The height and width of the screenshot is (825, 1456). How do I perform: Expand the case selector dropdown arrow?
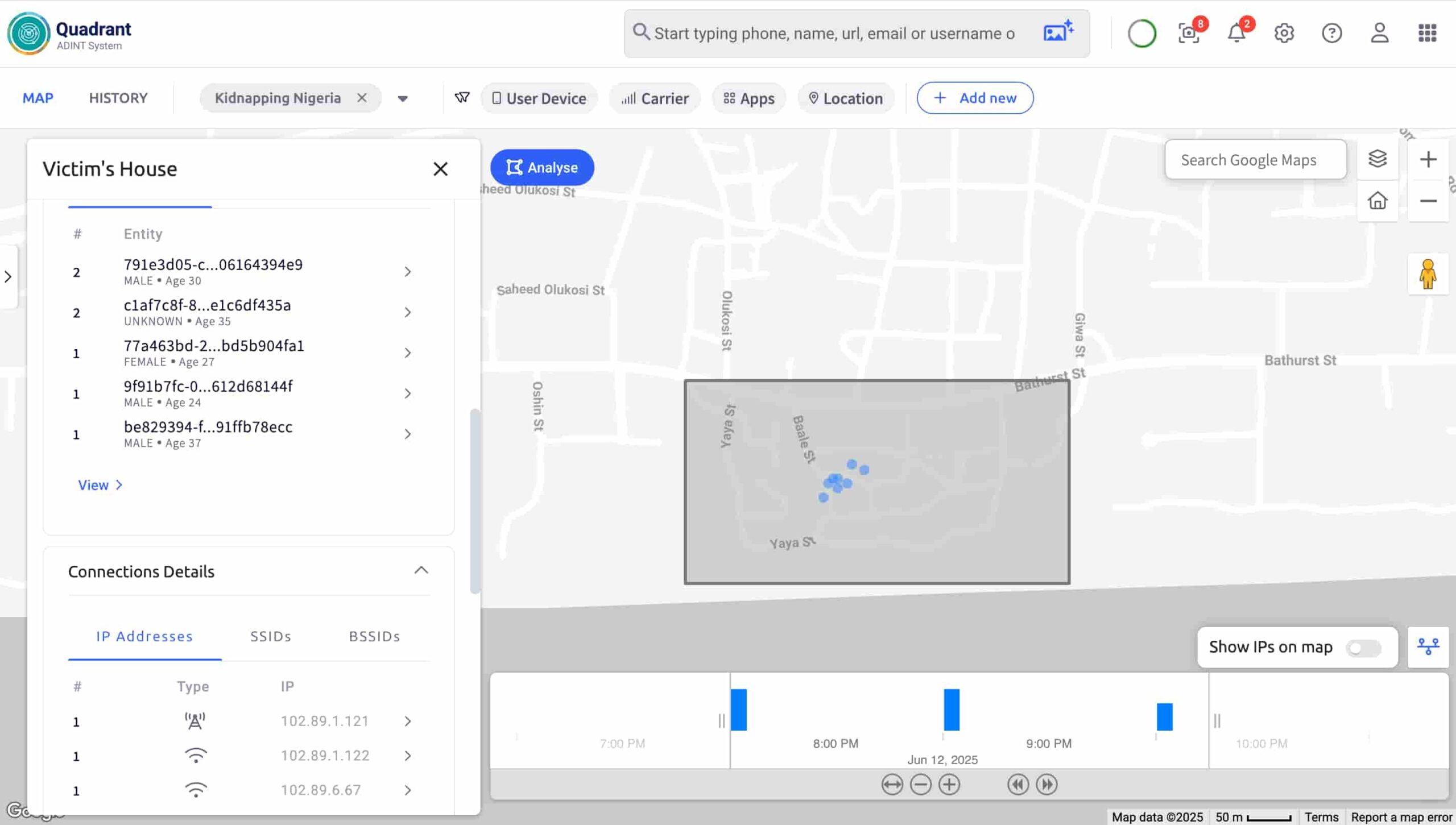[403, 98]
